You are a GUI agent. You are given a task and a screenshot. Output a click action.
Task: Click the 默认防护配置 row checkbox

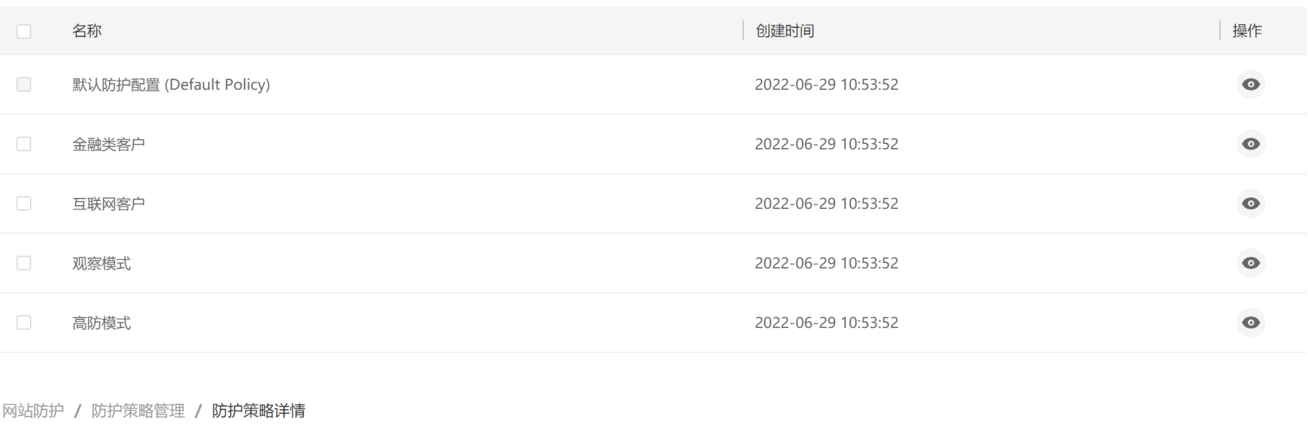[24, 85]
